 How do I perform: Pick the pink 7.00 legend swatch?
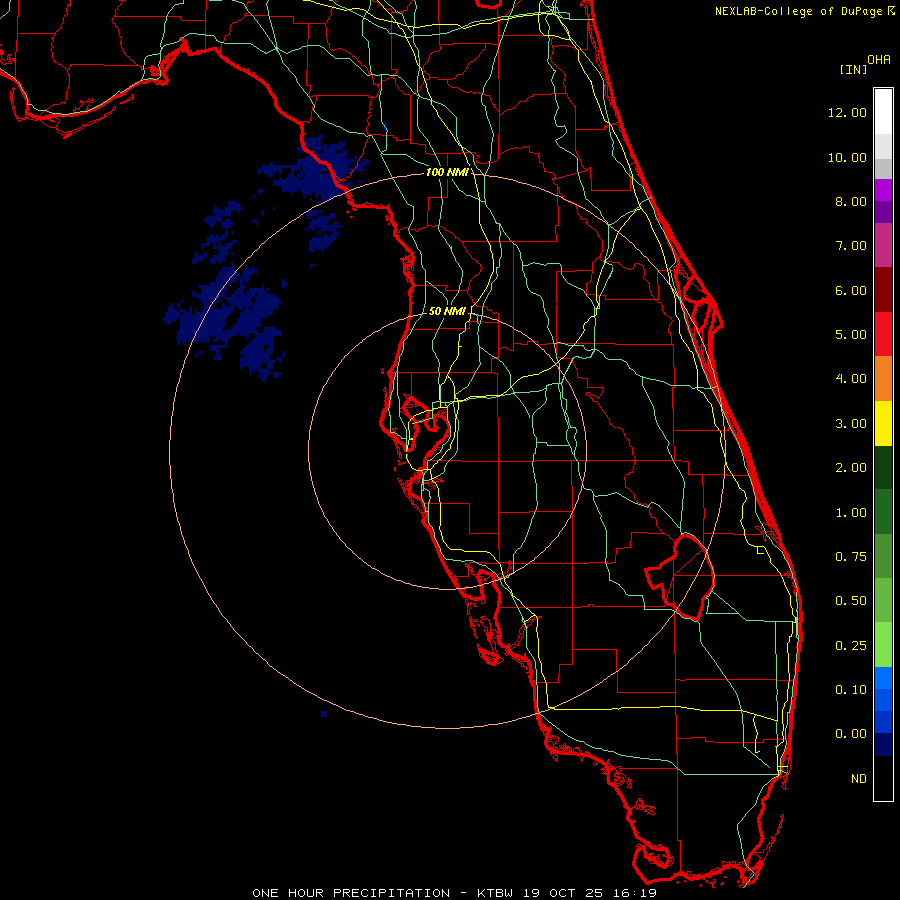click(883, 245)
